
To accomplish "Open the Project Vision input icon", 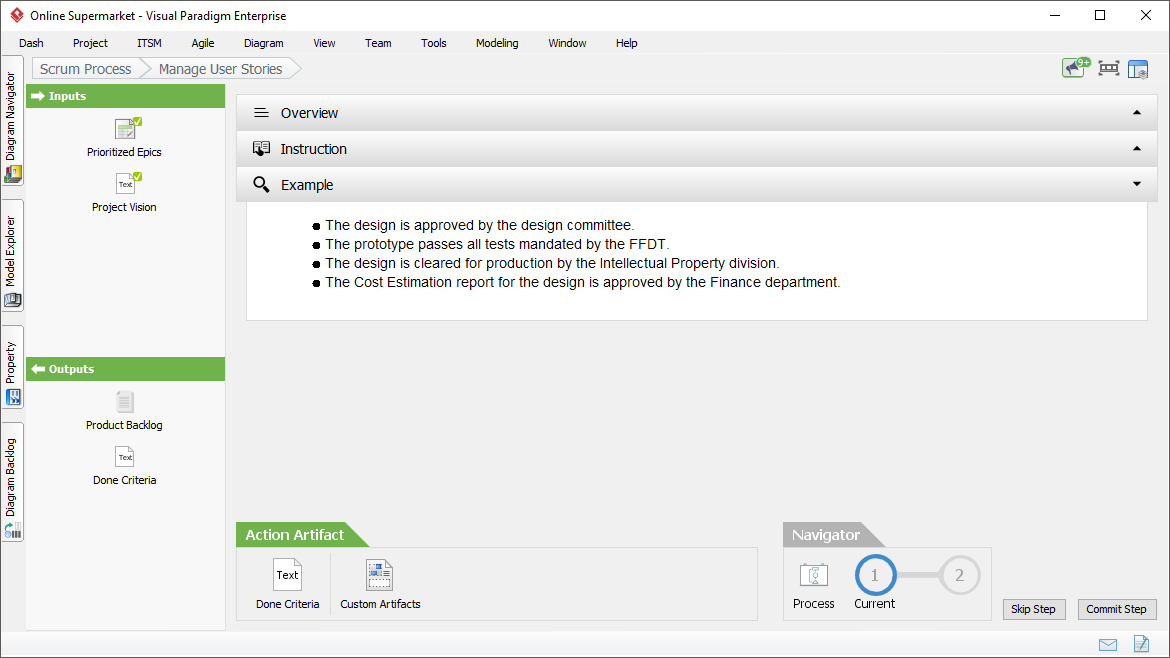I will (128, 184).
